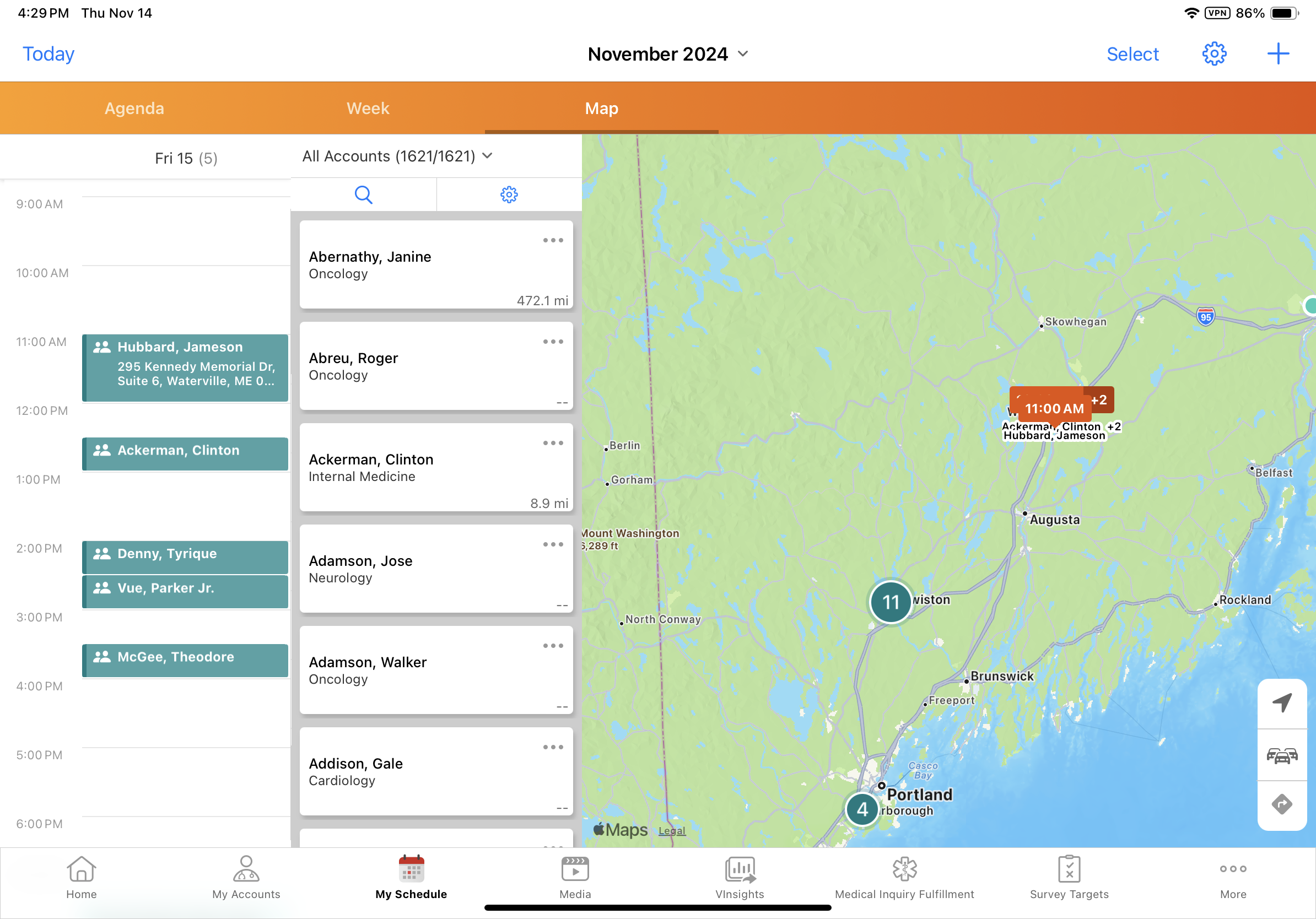
Task: Open ellipsis menu for Adamson, Jose
Action: [x=553, y=544]
